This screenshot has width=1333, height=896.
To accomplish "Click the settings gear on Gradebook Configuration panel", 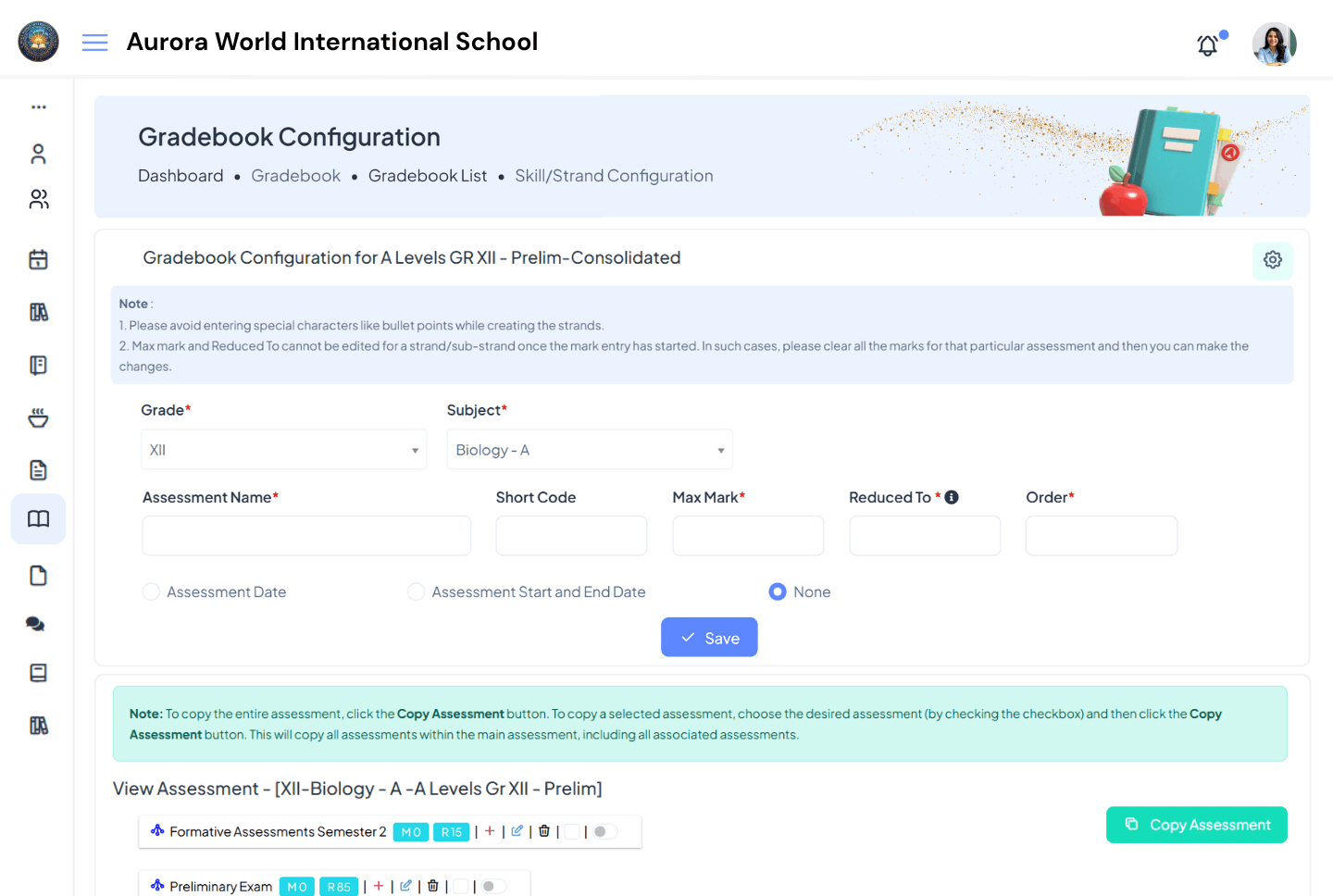I will 1272,260.
